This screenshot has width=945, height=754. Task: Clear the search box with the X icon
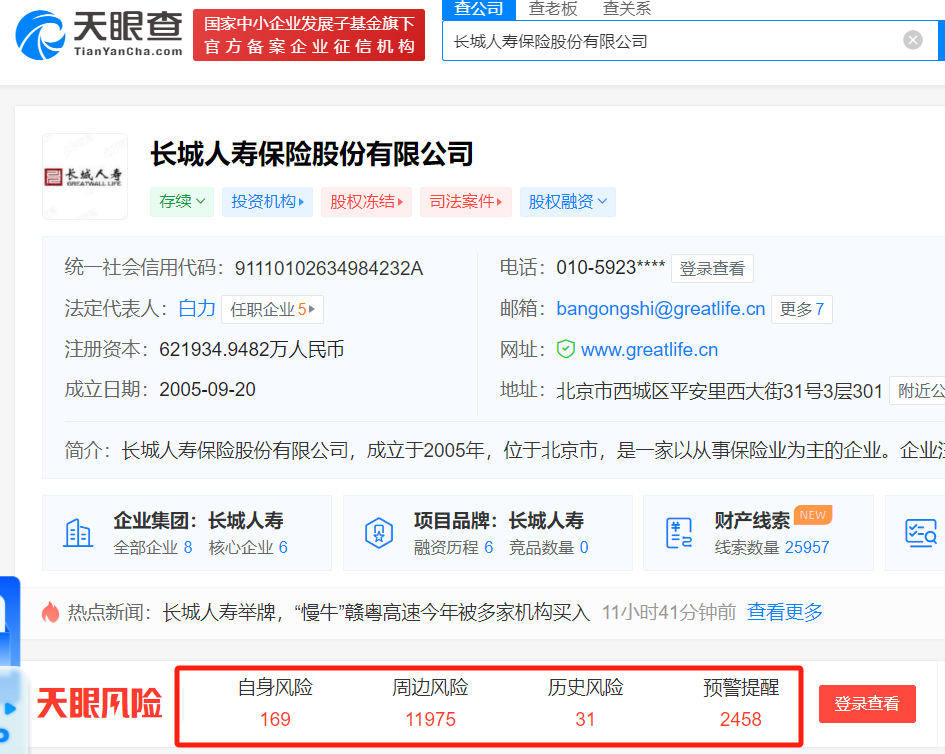click(912, 40)
